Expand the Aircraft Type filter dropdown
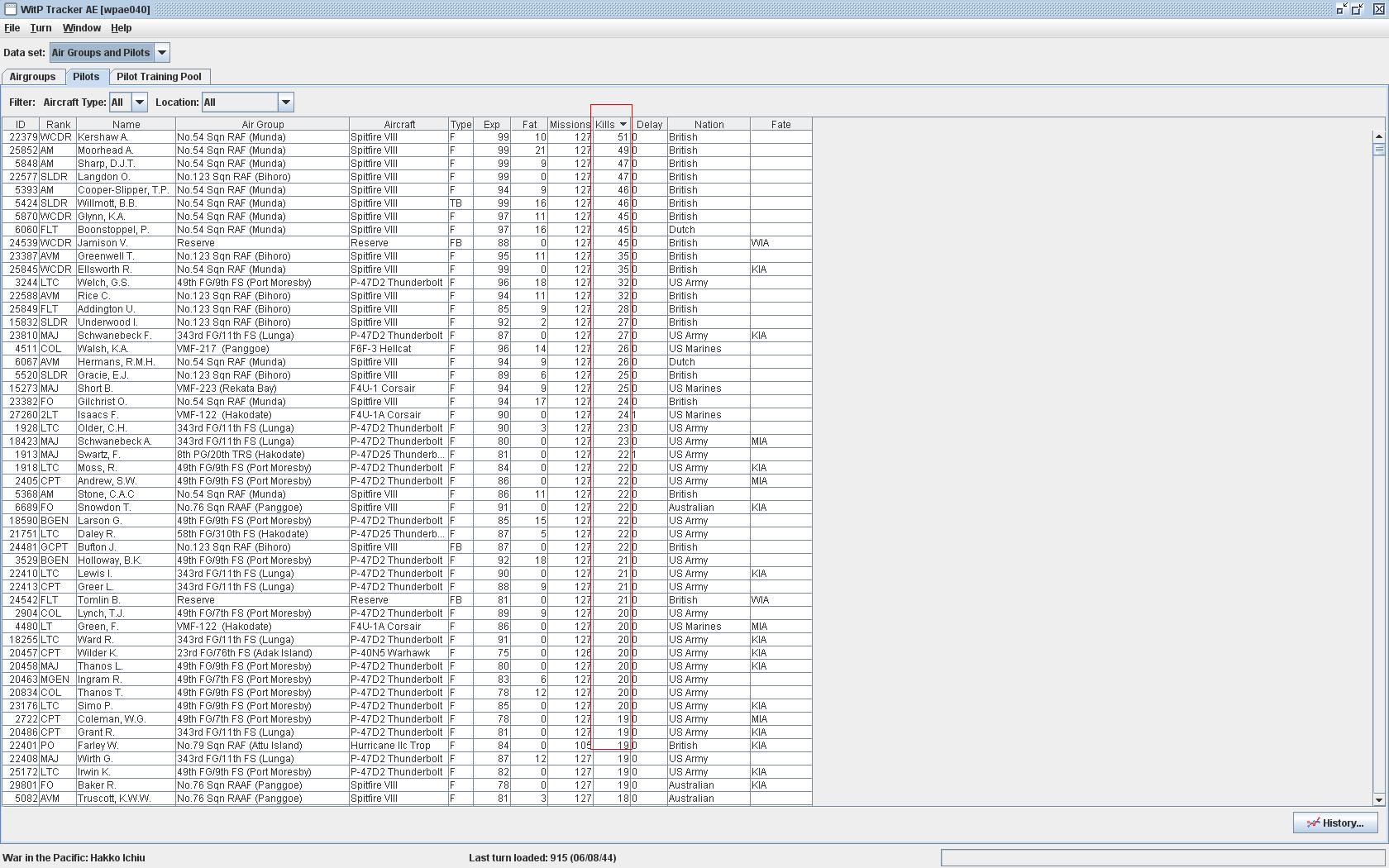Image resolution: width=1389 pixels, height=868 pixels. coord(140,103)
